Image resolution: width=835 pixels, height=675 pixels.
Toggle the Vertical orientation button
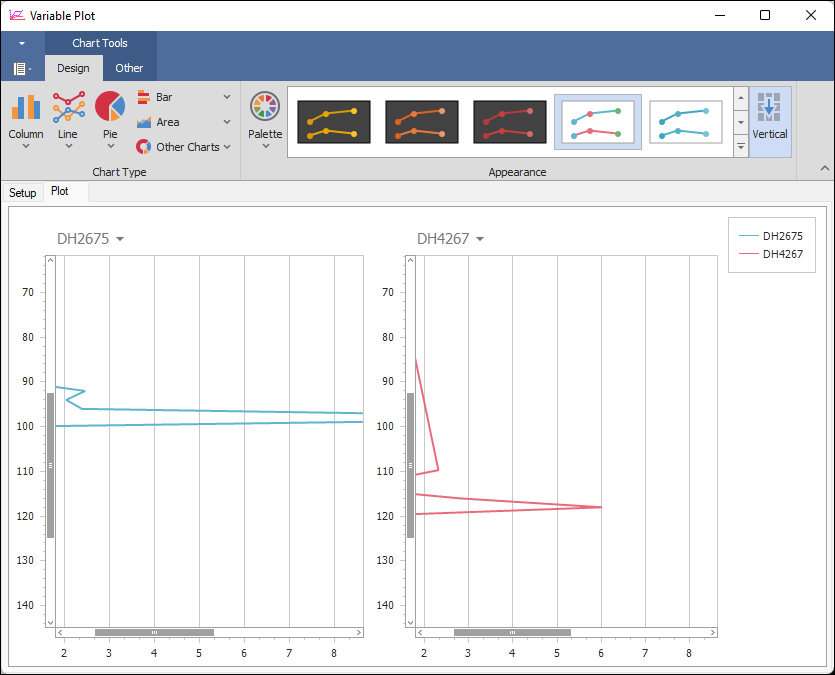click(770, 118)
